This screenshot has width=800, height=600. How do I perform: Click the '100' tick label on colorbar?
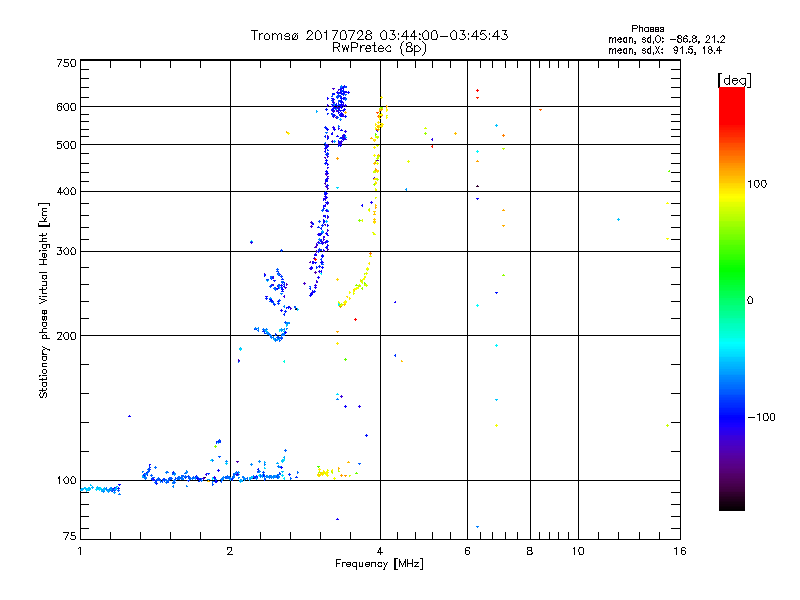pyautogui.click(x=757, y=184)
